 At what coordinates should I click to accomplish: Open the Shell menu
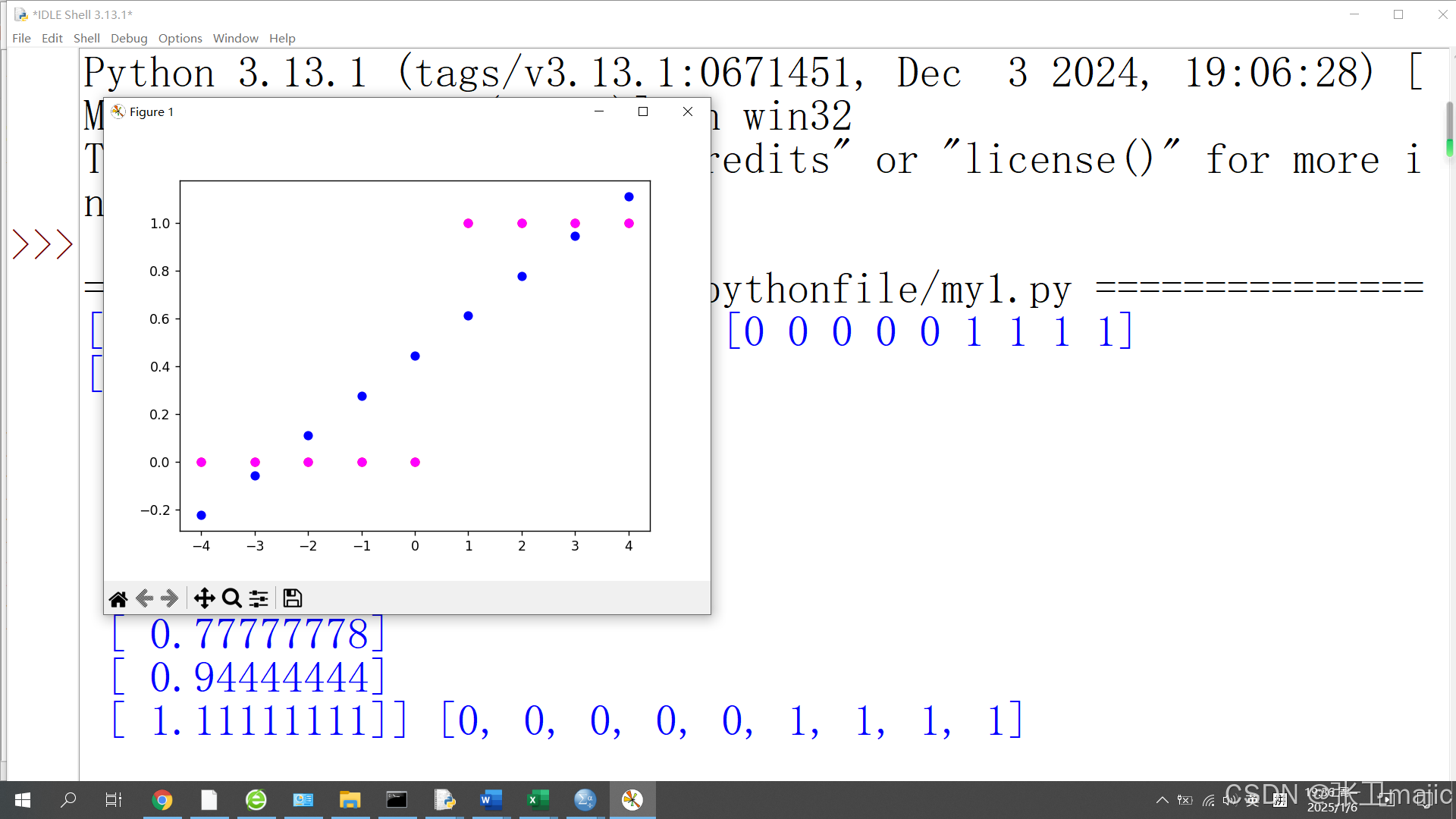[86, 38]
